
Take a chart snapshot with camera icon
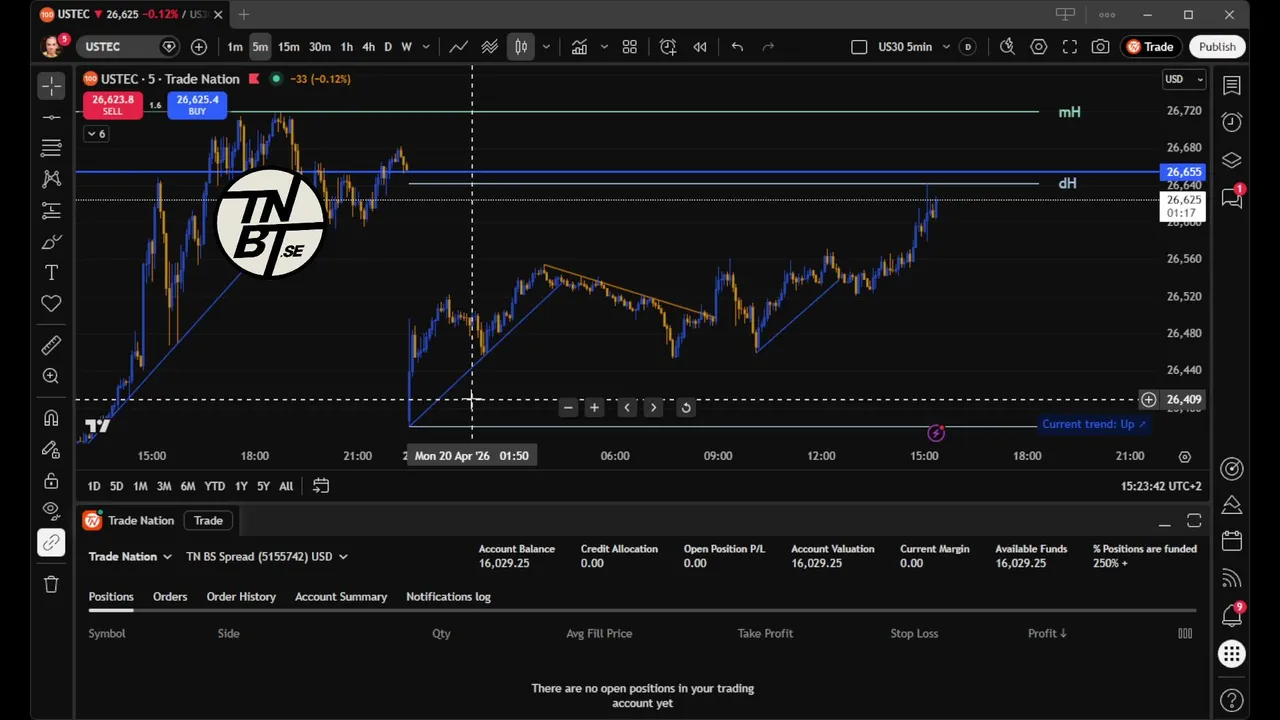tap(1100, 47)
